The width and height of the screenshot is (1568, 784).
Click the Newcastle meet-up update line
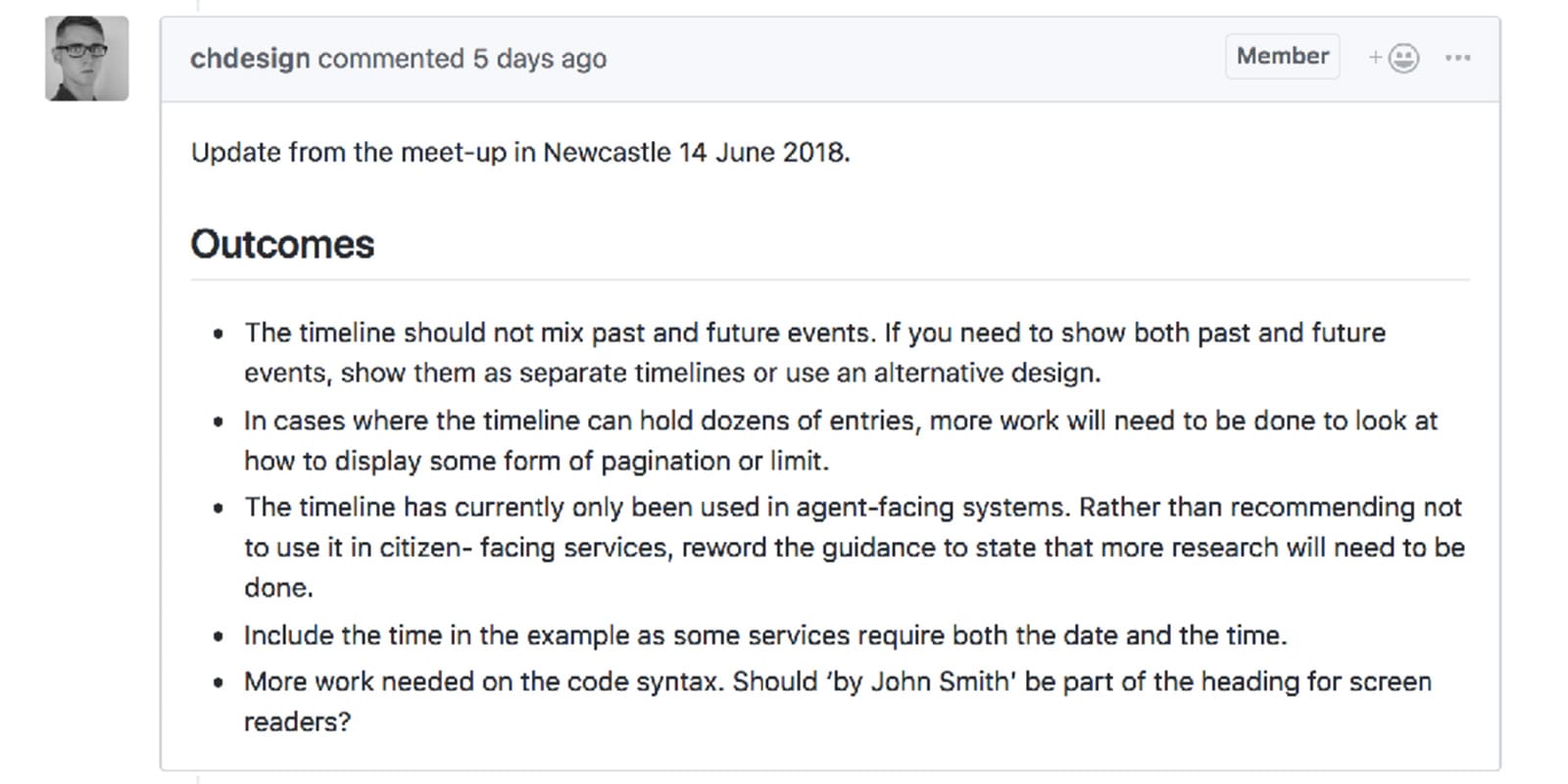[x=520, y=152]
